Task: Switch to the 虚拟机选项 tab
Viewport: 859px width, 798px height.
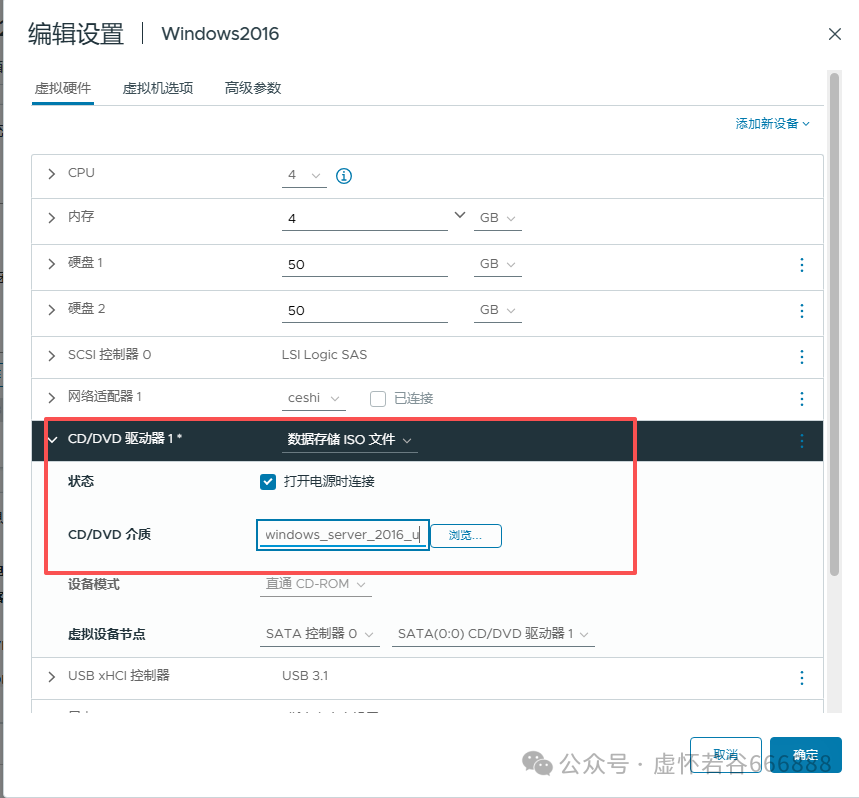Action: click(158, 88)
